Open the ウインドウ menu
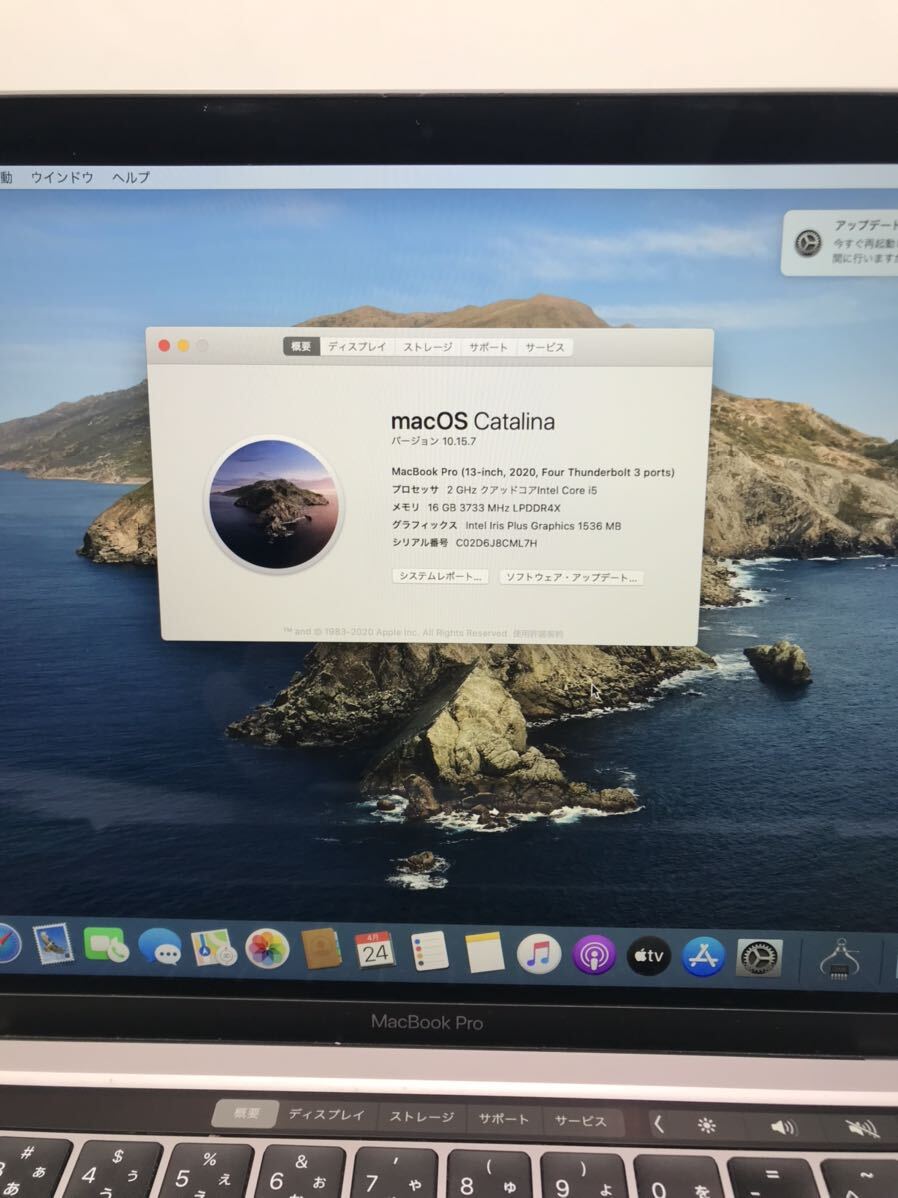The height and width of the screenshot is (1198, 898). (x=62, y=177)
